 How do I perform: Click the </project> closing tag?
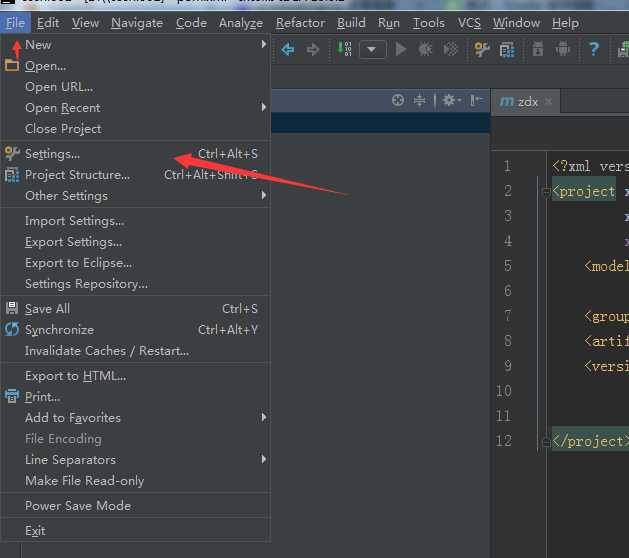[x=590, y=441]
